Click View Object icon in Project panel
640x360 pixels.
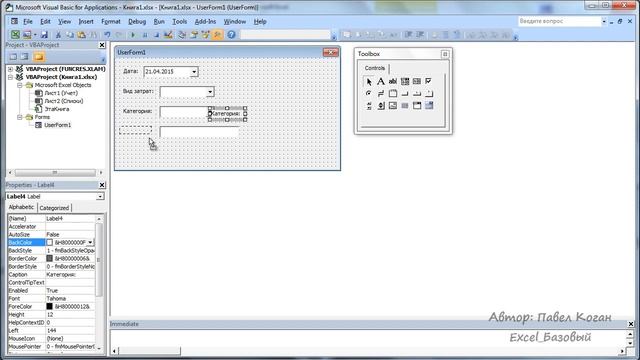[25, 57]
